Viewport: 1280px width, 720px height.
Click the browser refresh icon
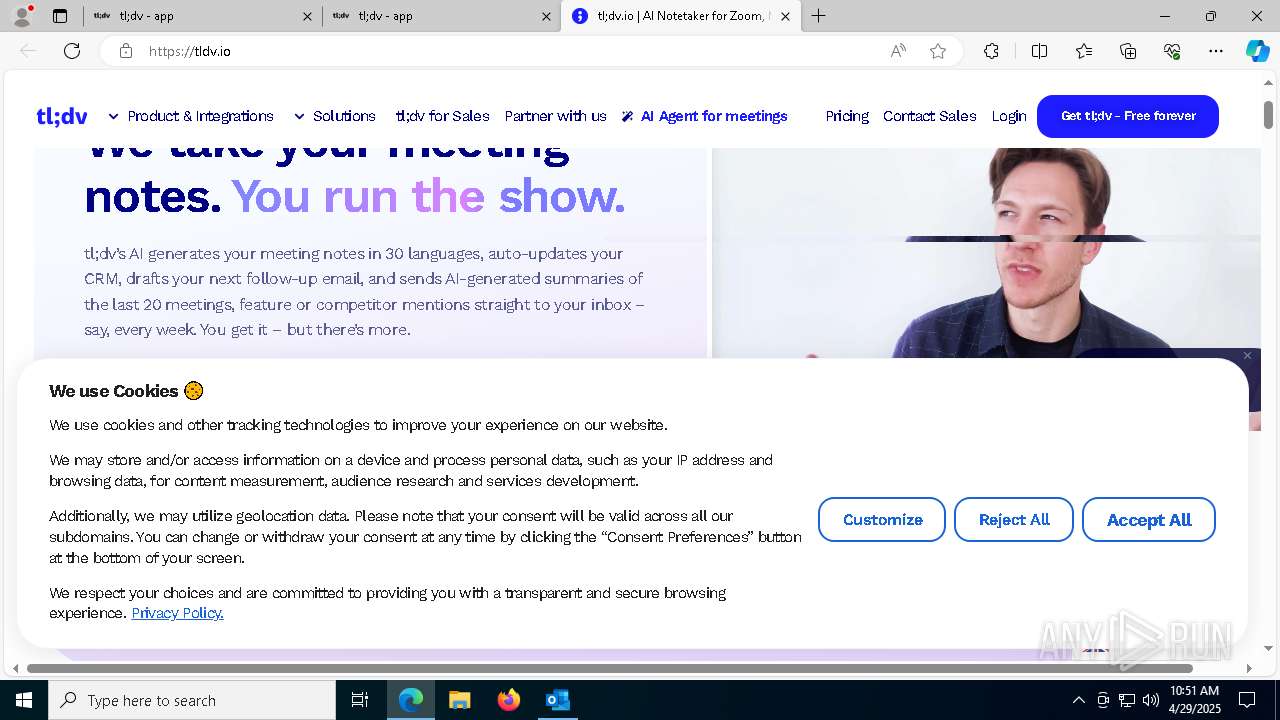click(x=72, y=51)
